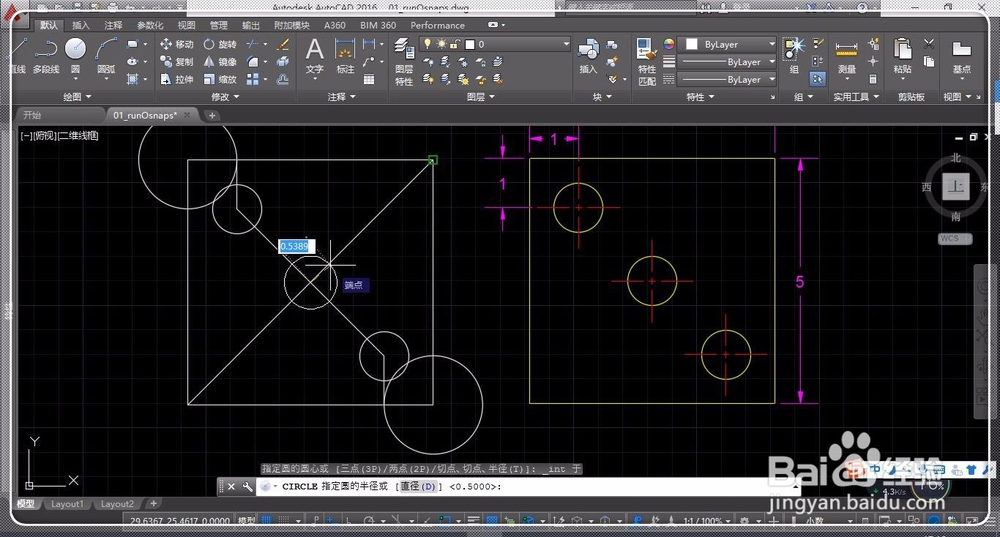Click the Dimension (标注) tool
The height and width of the screenshot is (537, 1000).
tap(345, 56)
